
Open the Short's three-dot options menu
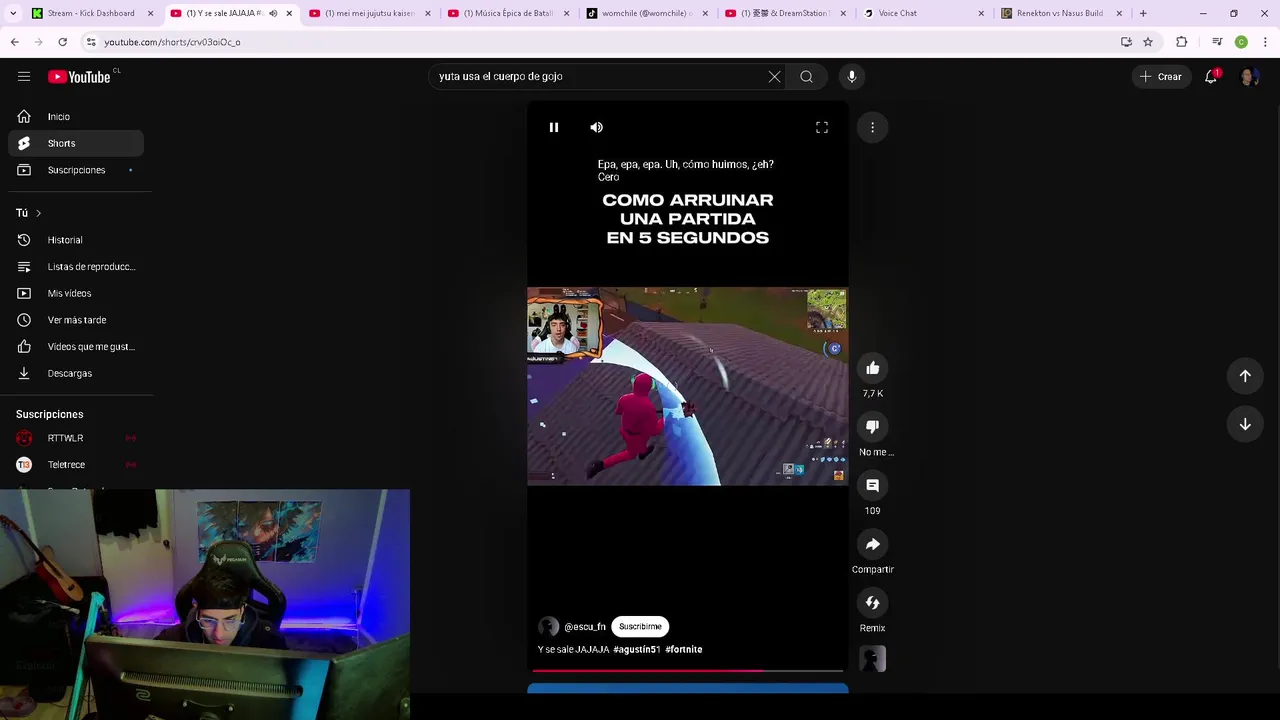[873, 127]
